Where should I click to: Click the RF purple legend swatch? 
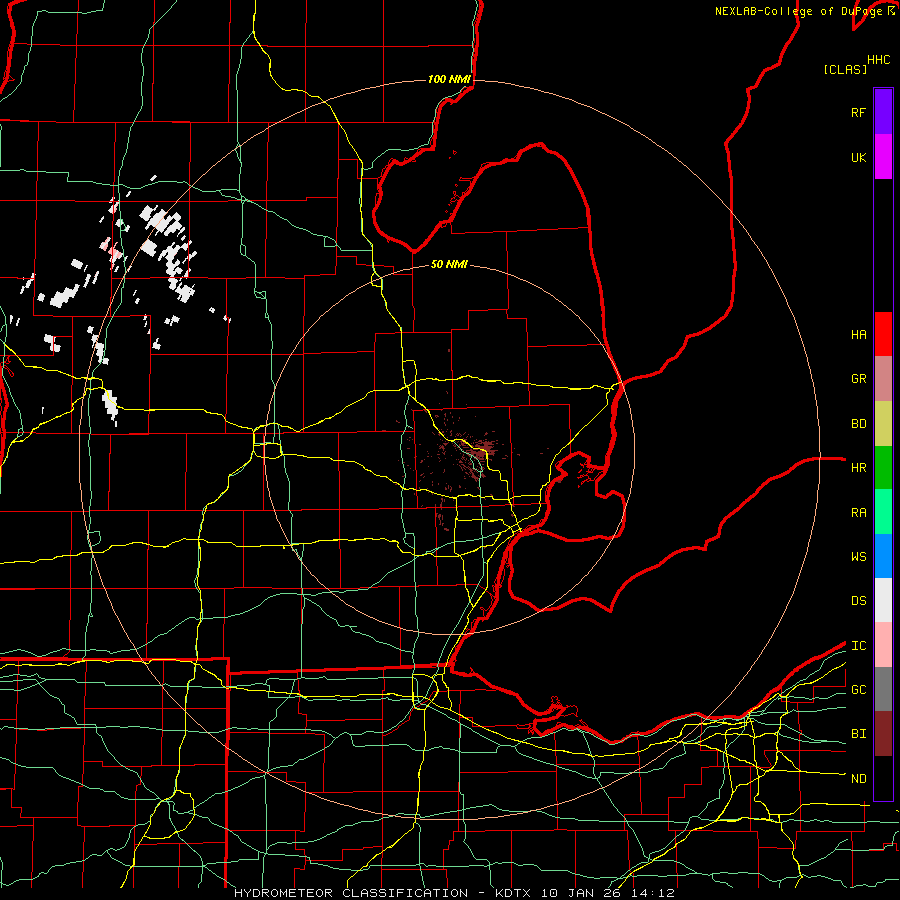[883, 112]
